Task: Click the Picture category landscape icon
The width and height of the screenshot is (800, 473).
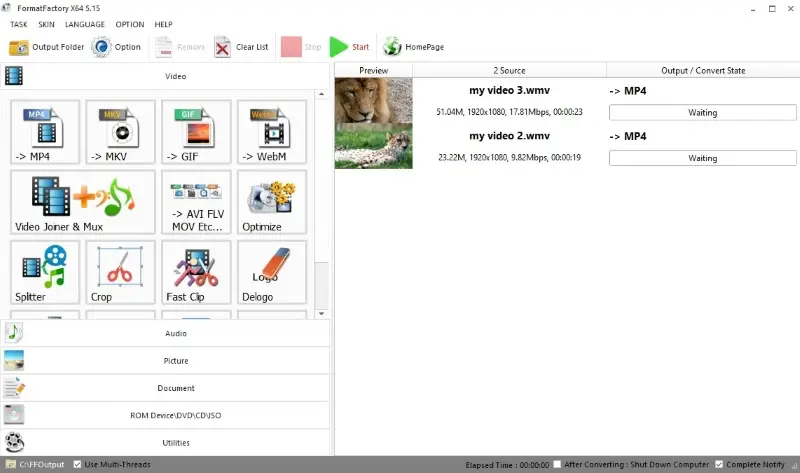Action: [14, 361]
